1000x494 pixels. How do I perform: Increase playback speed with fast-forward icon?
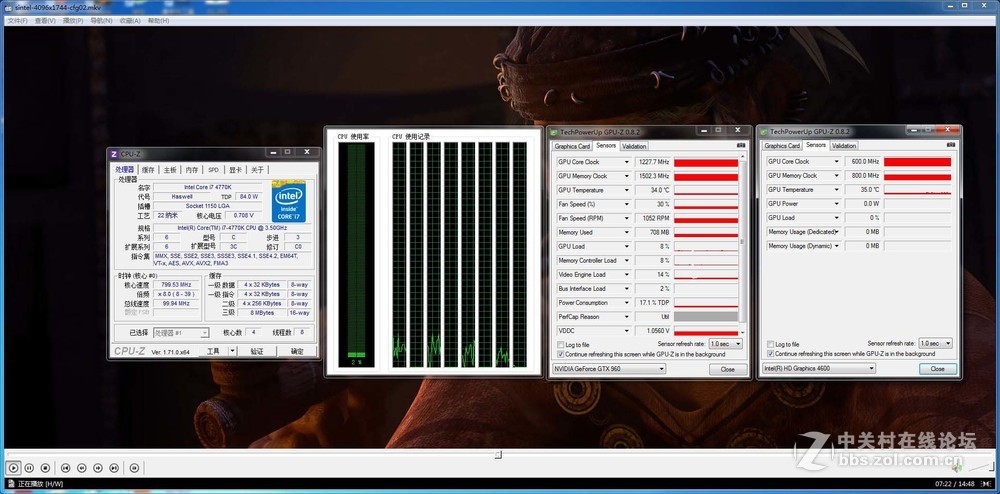pyautogui.click(x=98, y=468)
